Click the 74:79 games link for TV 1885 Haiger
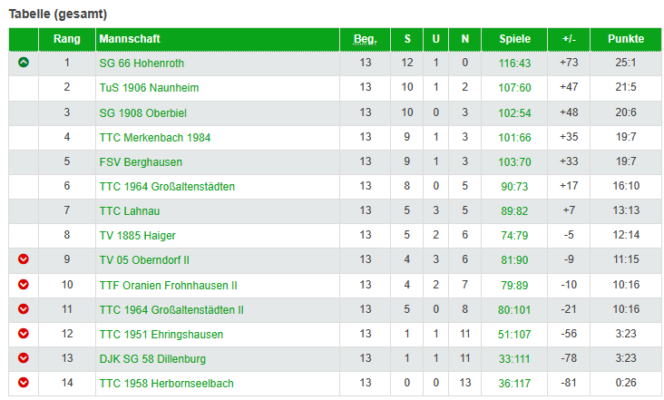 click(x=515, y=236)
